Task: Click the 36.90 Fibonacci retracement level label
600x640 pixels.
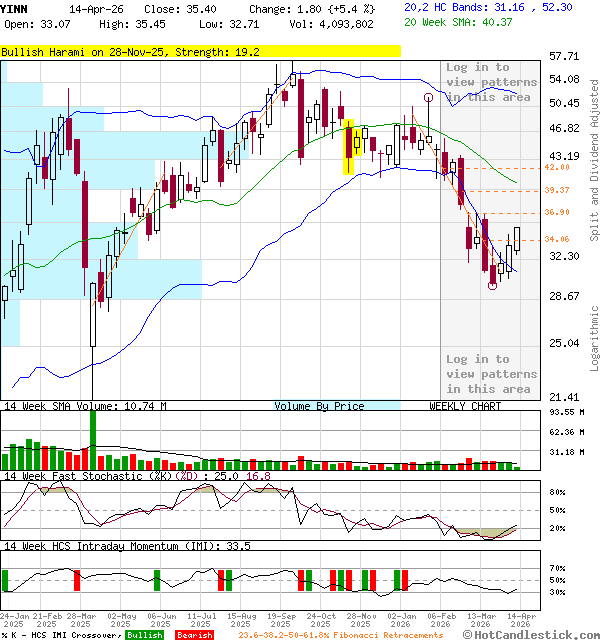Action: (x=557, y=212)
